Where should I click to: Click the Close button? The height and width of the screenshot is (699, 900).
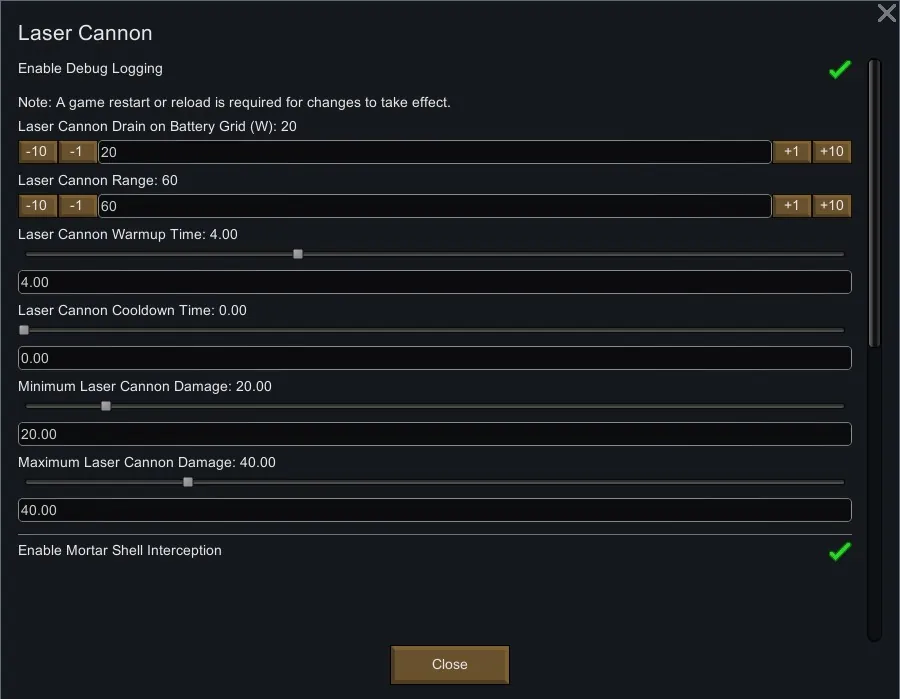(x=450, y=665)
